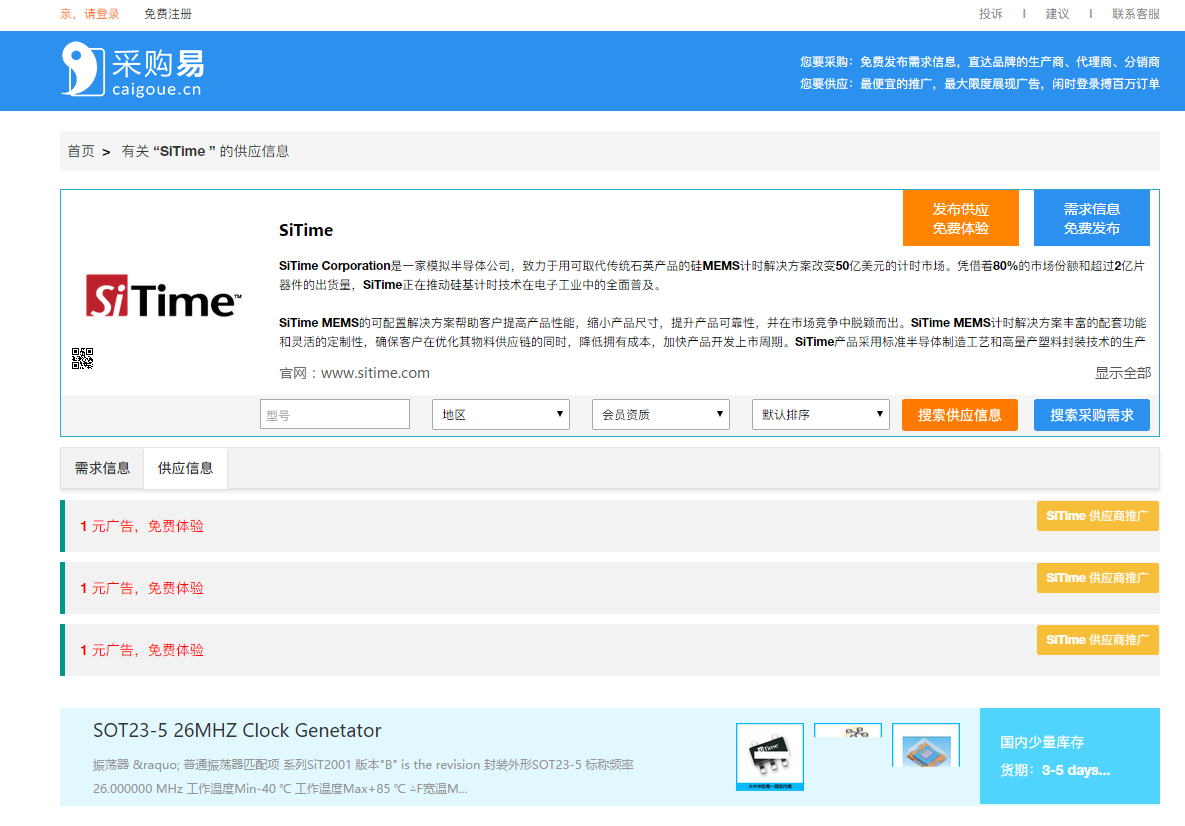Open the first SOT23-5 product thumbnail
Viewport: 1185px width, 826px height.
click(x=769, y=755)
